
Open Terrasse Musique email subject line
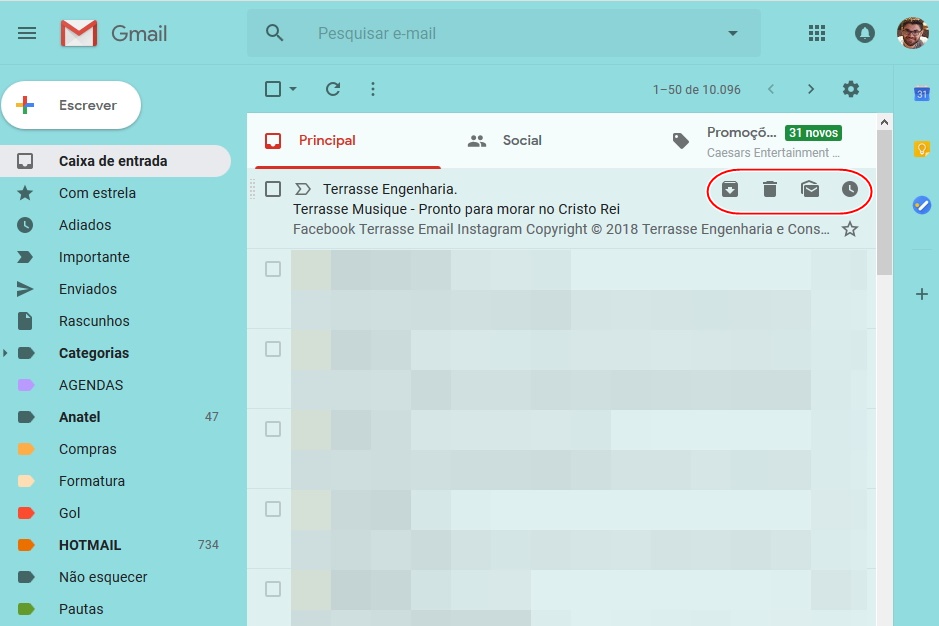pyautogui.click(x=456, y=209)
